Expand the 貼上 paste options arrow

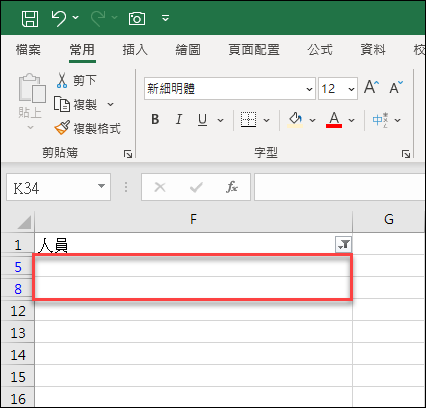(x=30, y=127)
